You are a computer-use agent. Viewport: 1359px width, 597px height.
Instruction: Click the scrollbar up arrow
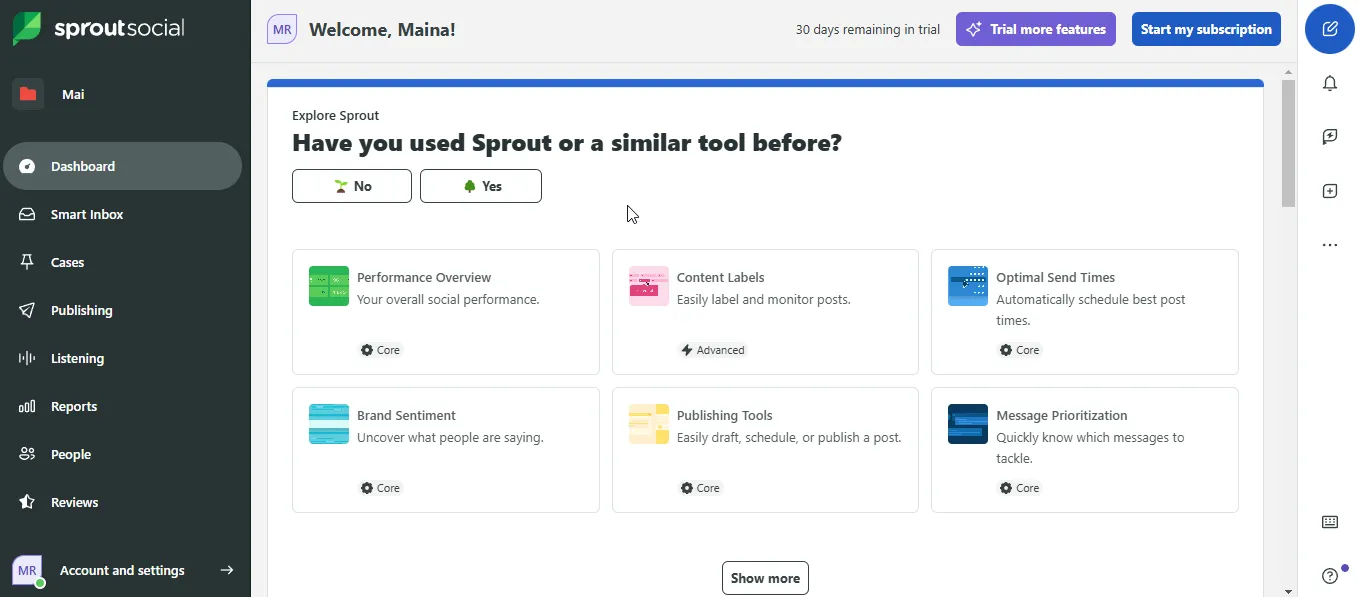coord(1289,71)
